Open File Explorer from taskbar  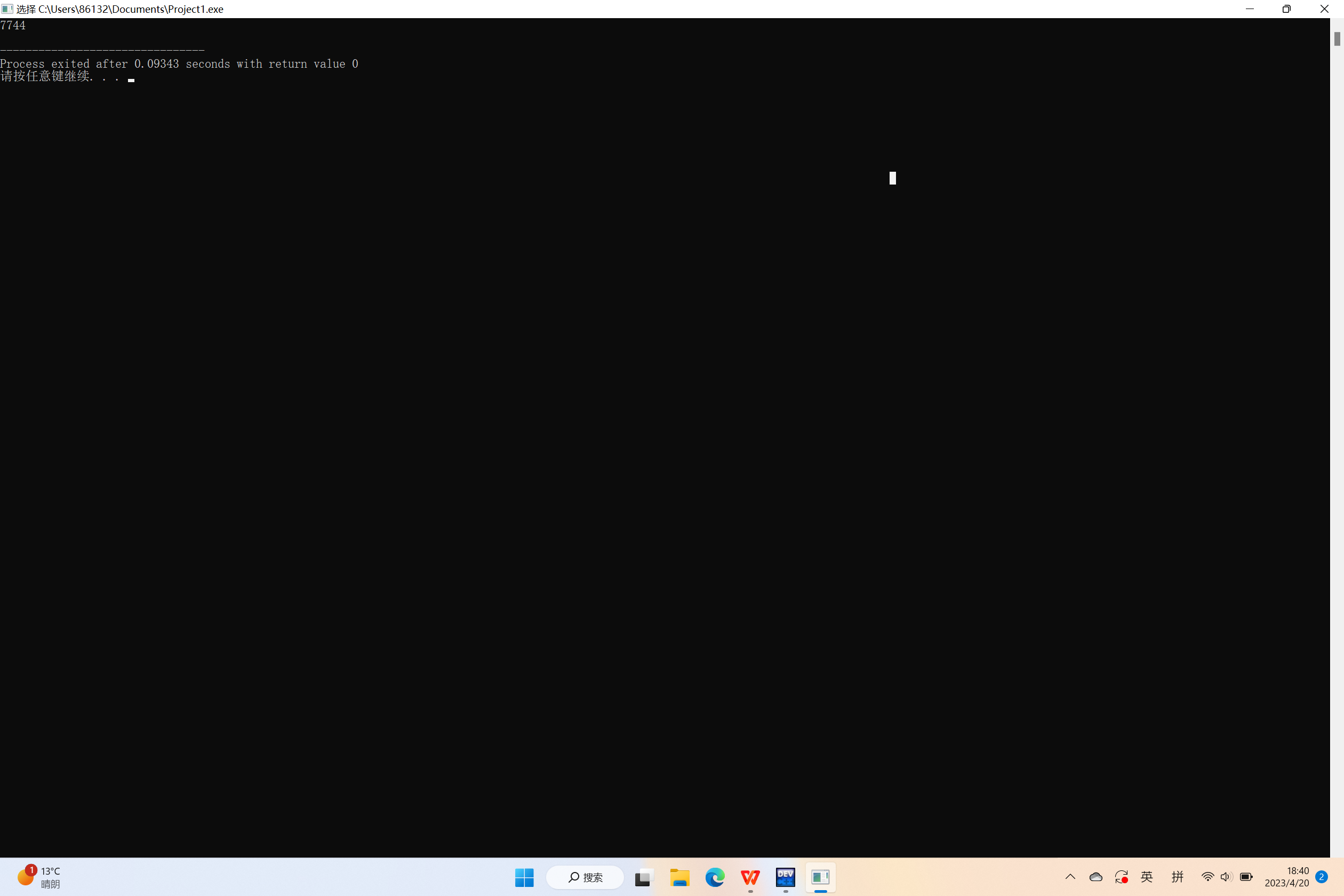679,877
